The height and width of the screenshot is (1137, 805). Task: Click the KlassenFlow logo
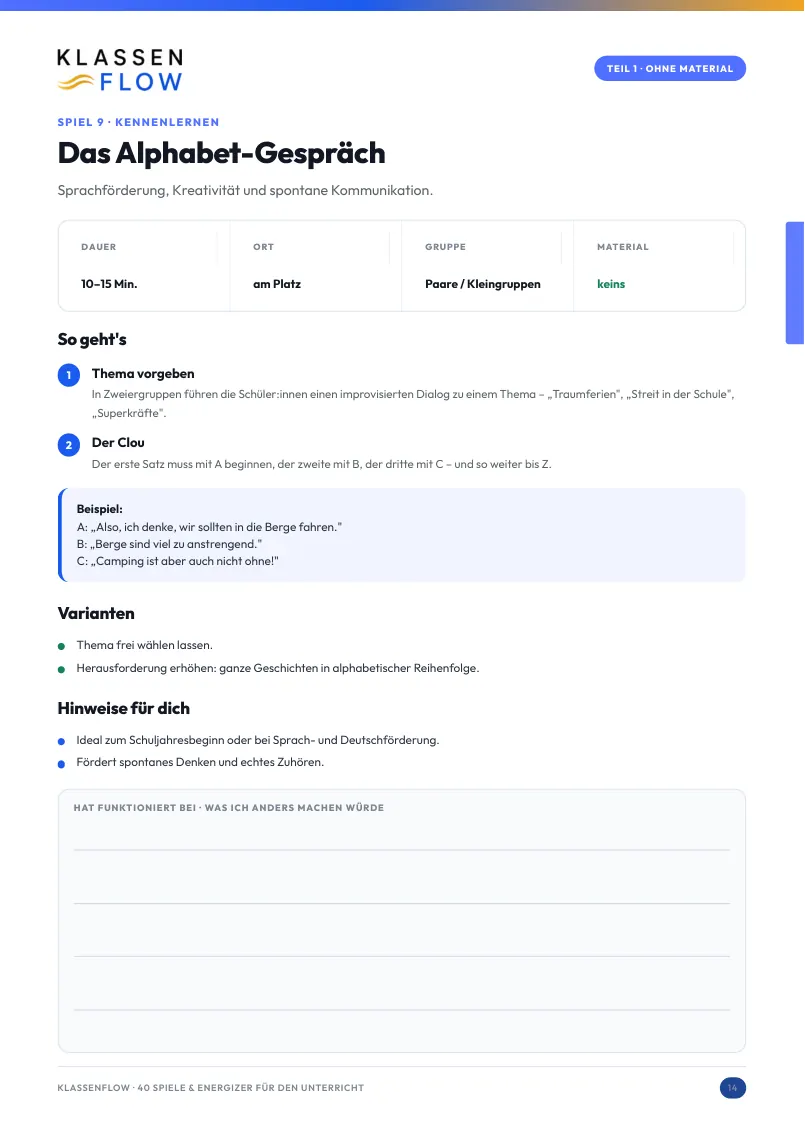(120, 70)
